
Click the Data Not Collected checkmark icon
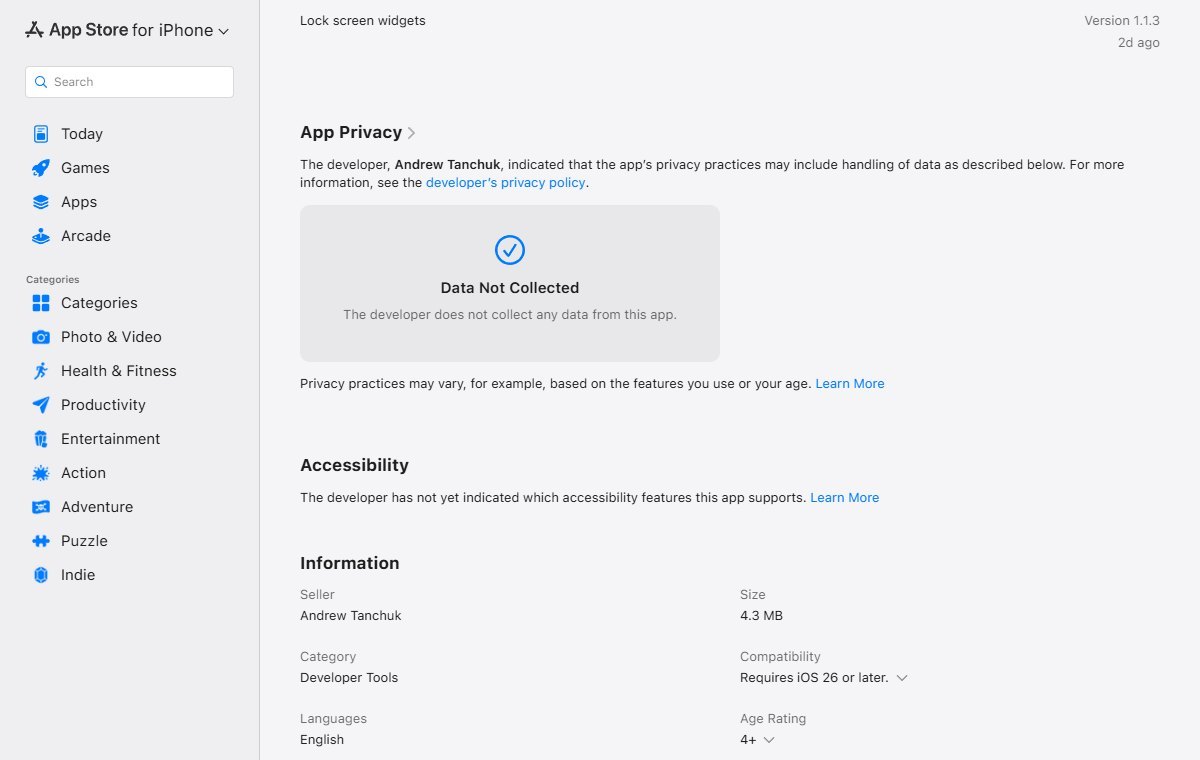pos(510,250)
